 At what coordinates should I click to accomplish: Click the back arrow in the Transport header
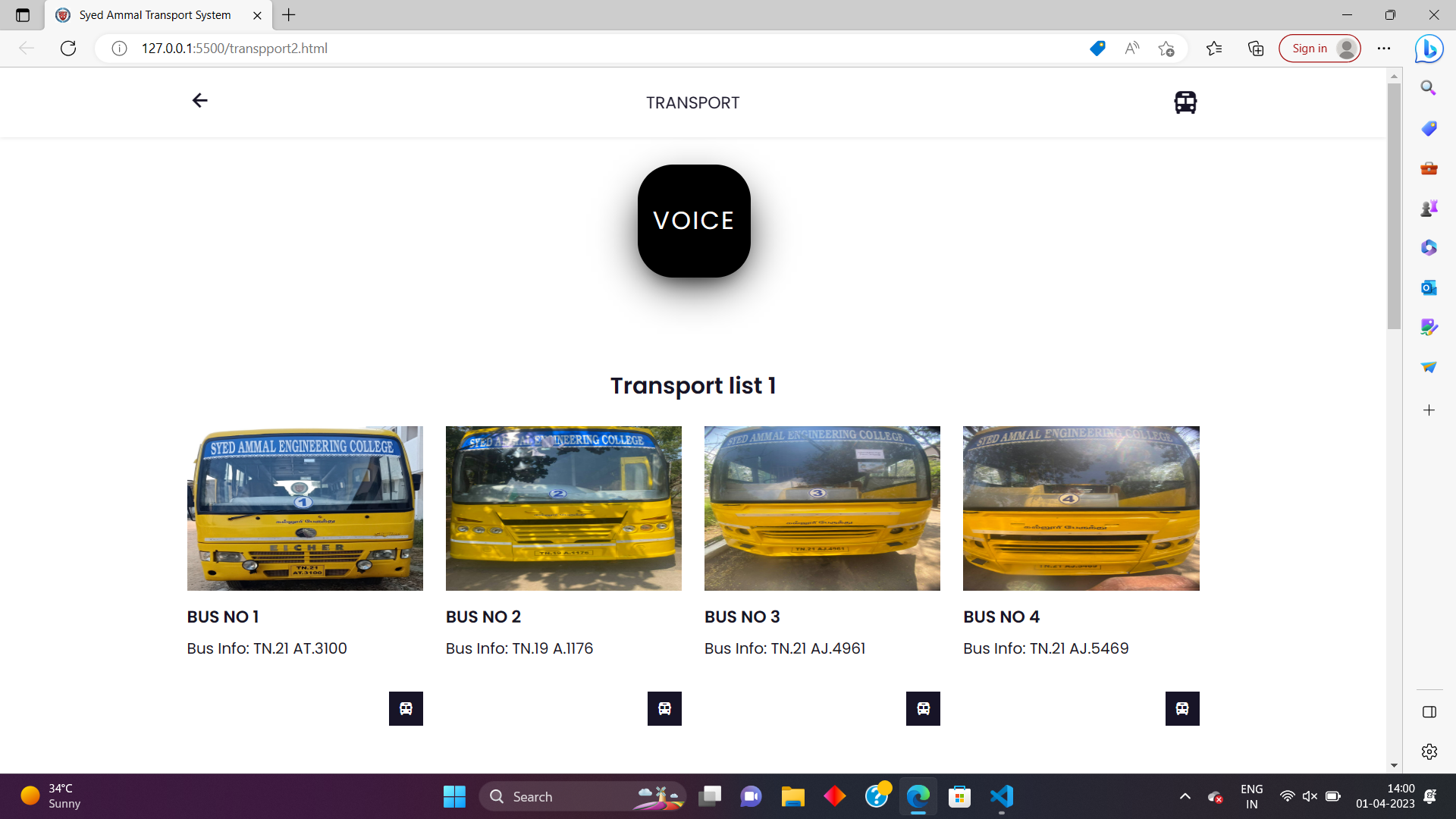(x=199, y=100)
